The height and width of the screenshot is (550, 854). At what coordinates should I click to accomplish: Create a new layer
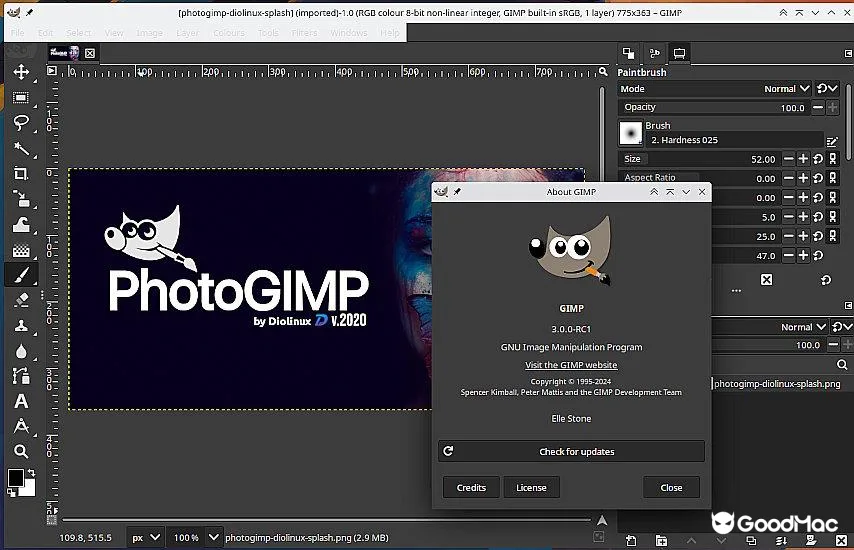[631, 541]
